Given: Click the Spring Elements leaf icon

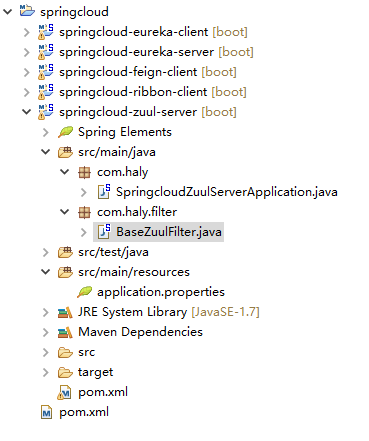Looking at the screenshot, I should point(65,132).
